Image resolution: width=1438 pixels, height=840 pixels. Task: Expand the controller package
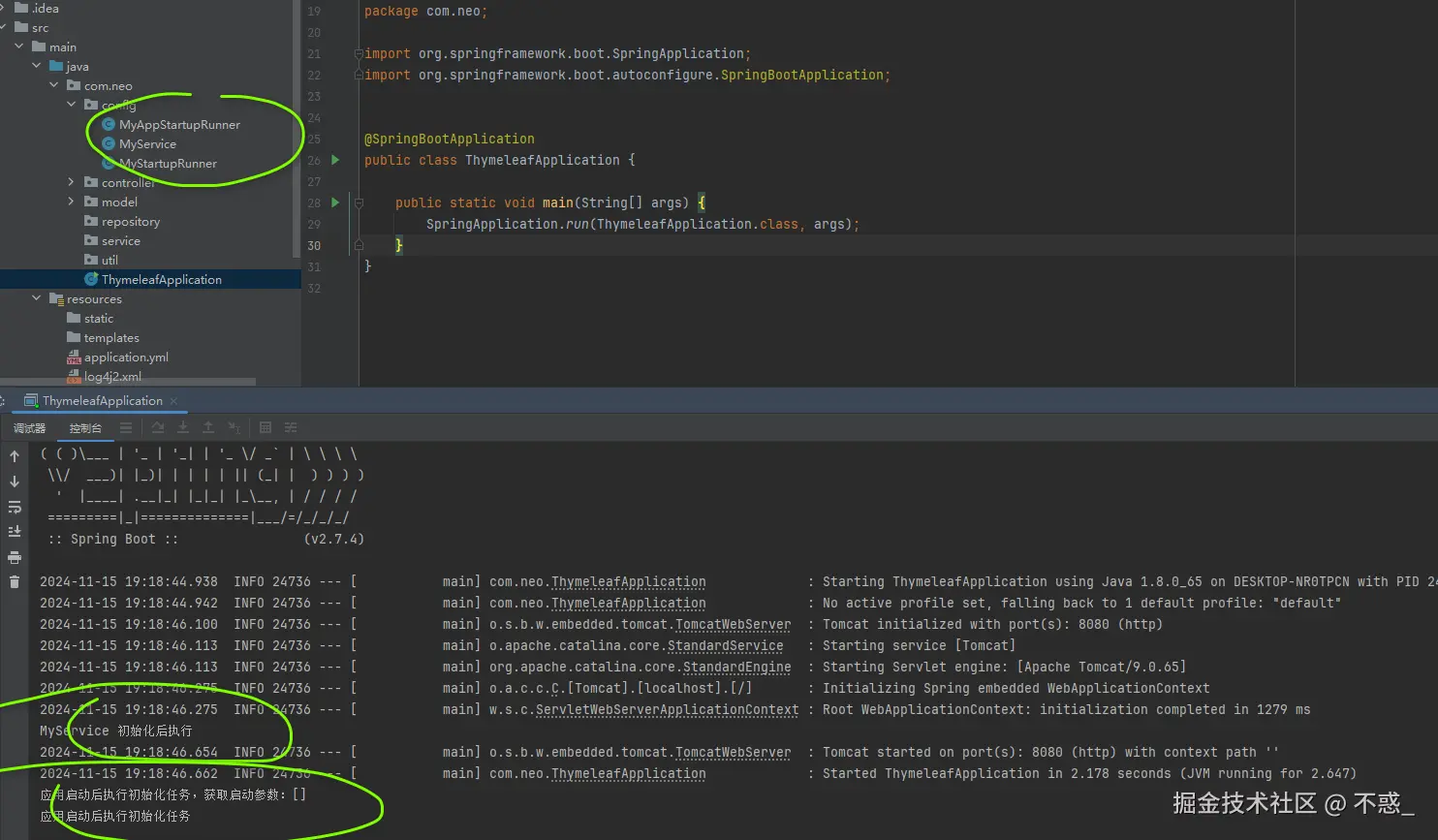(72, 182)
